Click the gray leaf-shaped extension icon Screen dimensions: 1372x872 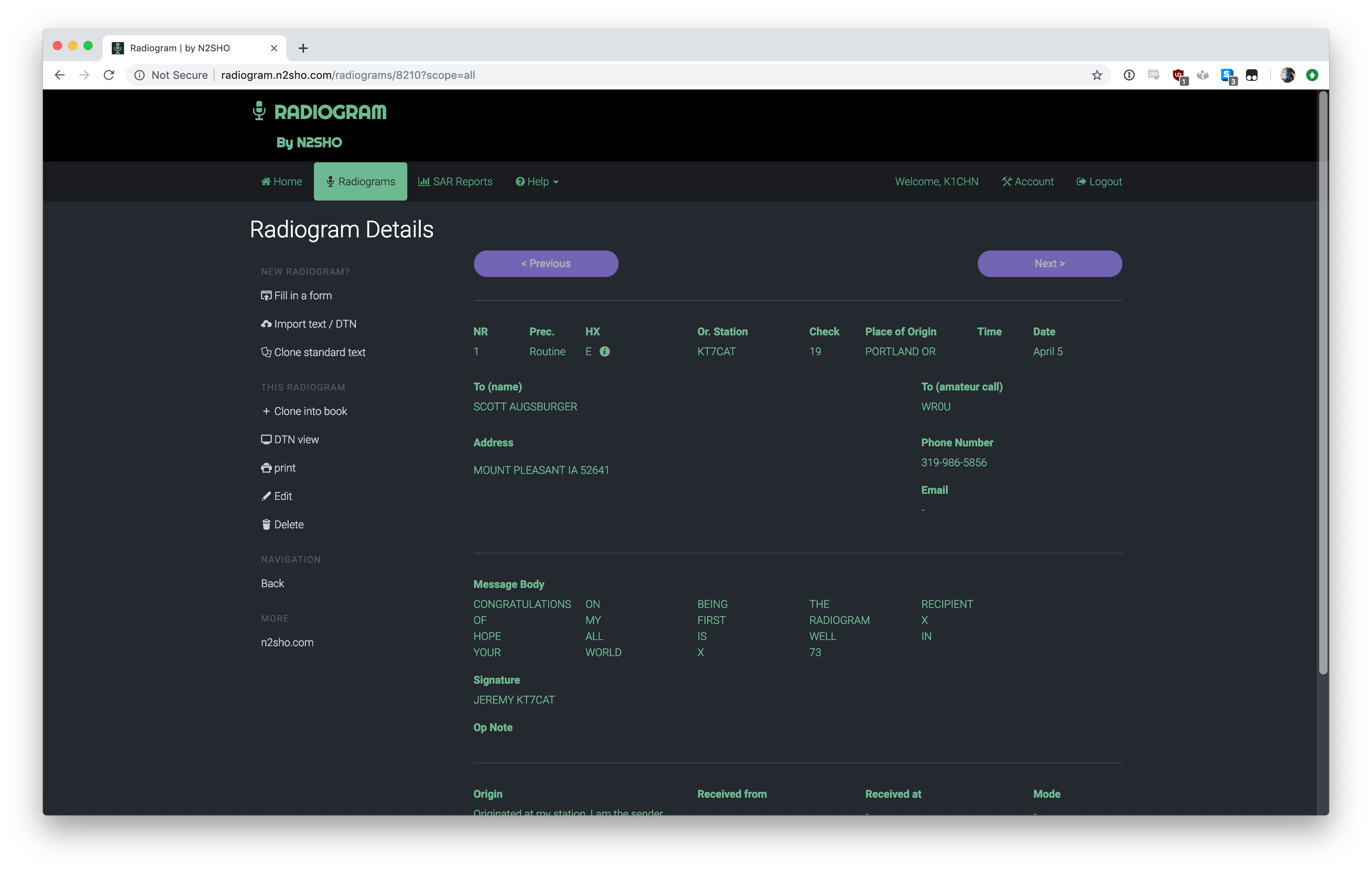[x=1203, y=75]
